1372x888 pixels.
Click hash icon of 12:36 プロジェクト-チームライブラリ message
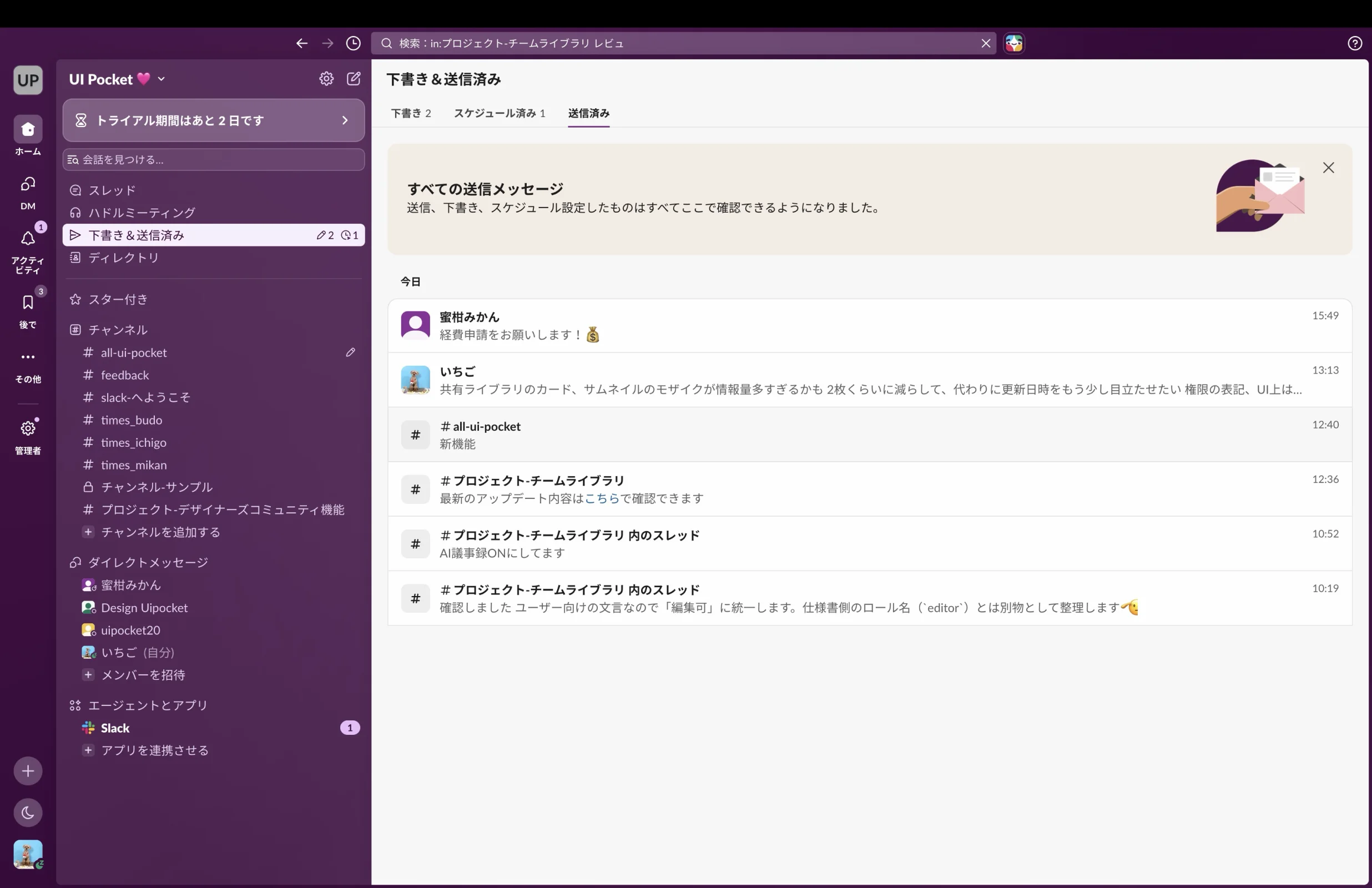415,489
